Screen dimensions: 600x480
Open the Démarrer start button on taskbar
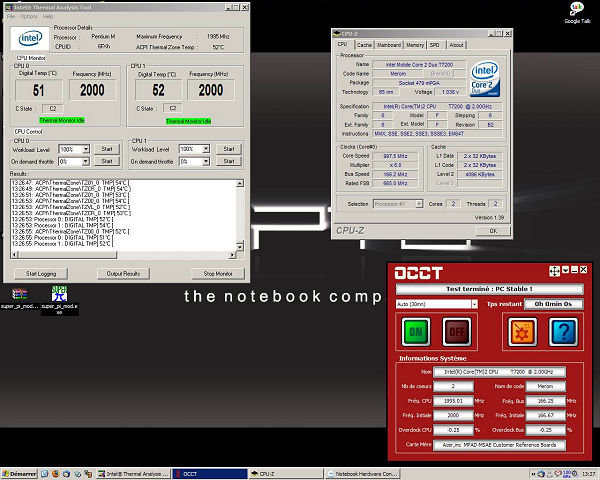coord(20,472)
